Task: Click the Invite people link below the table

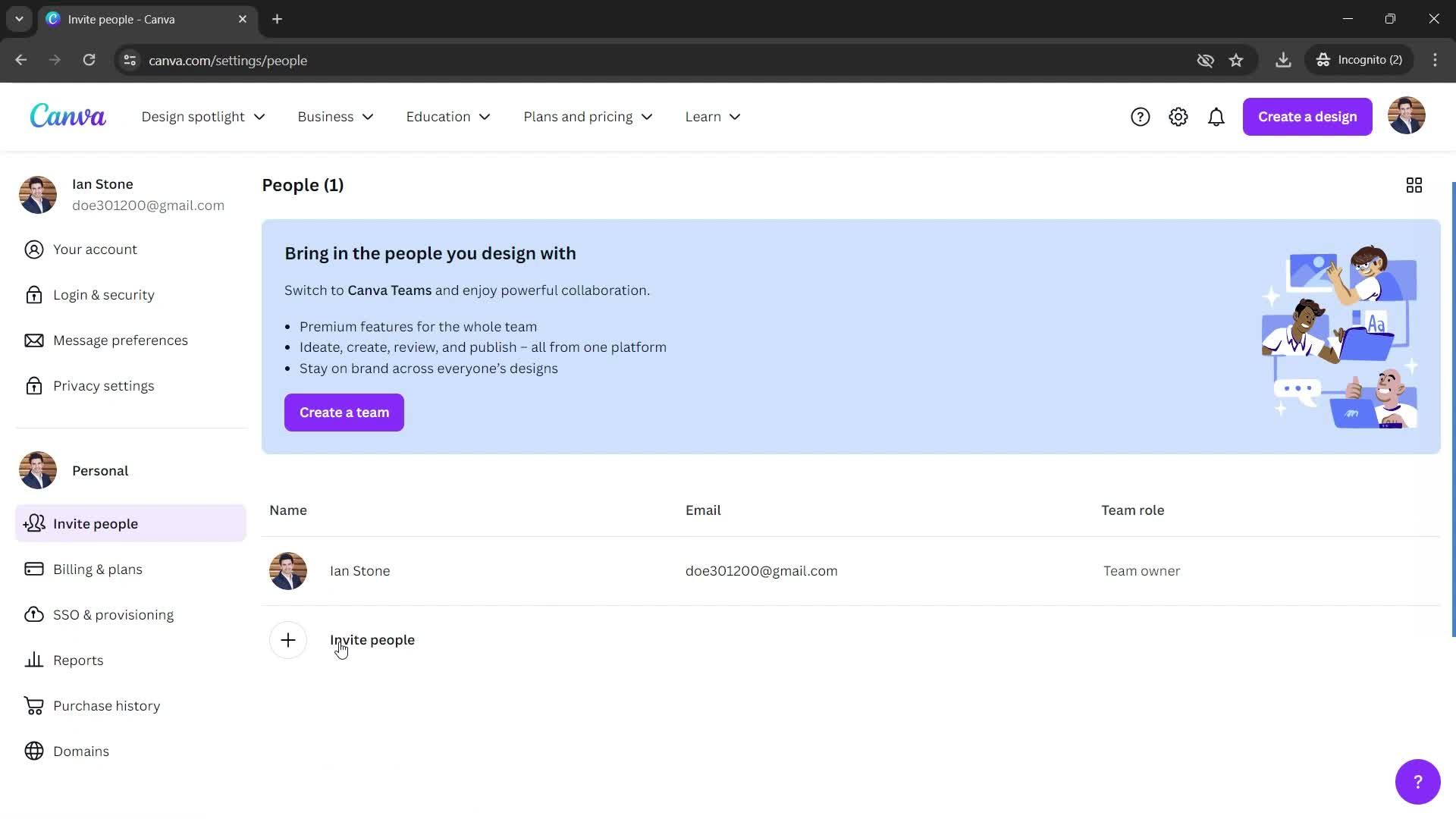Action: [x=372, y=640]
